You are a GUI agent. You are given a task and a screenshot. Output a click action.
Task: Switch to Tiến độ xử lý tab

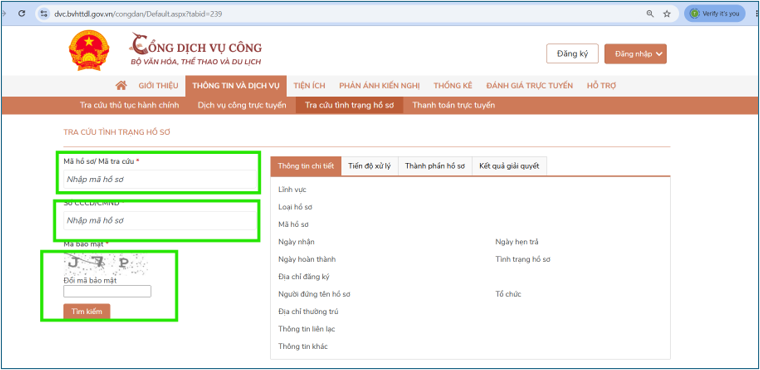(x=369, y=166)
